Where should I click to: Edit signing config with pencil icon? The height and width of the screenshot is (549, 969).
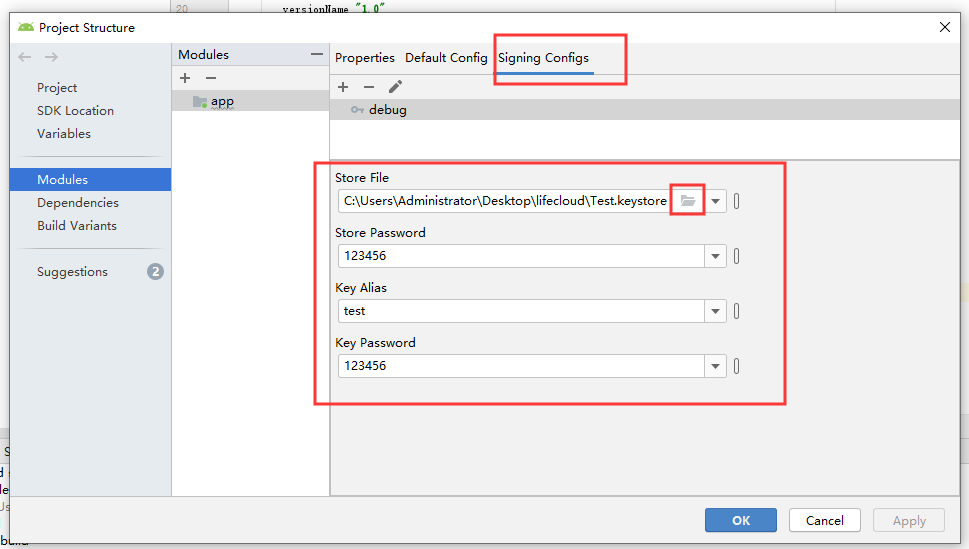395,87
